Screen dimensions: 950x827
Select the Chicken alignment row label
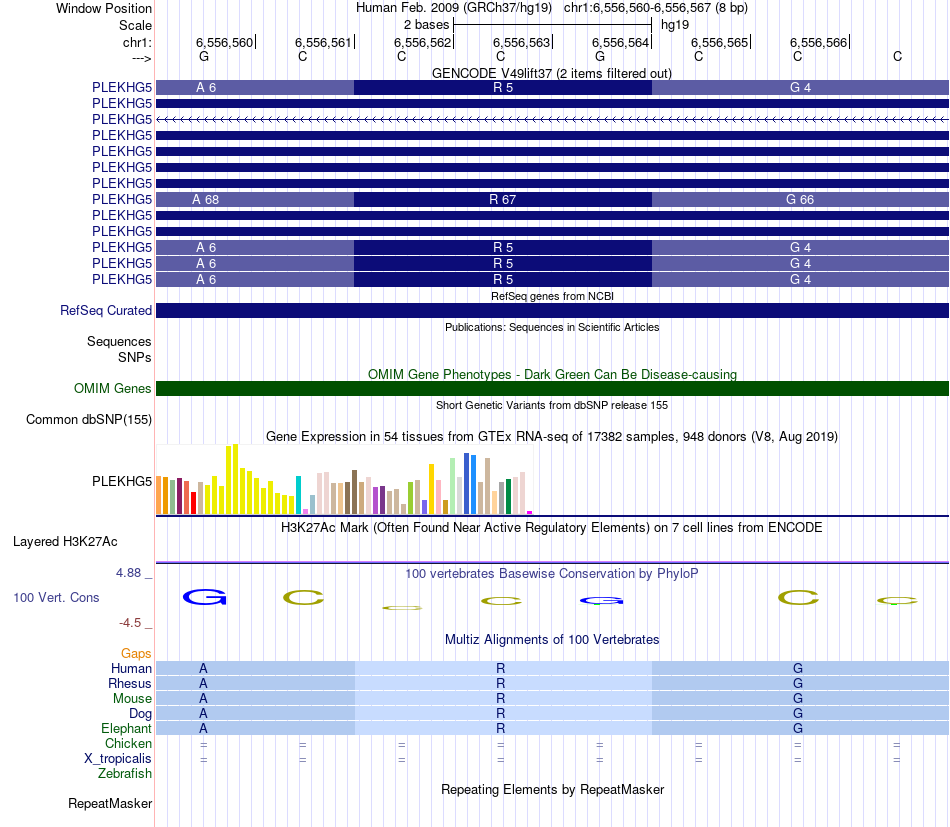click(x=128, y=743)
